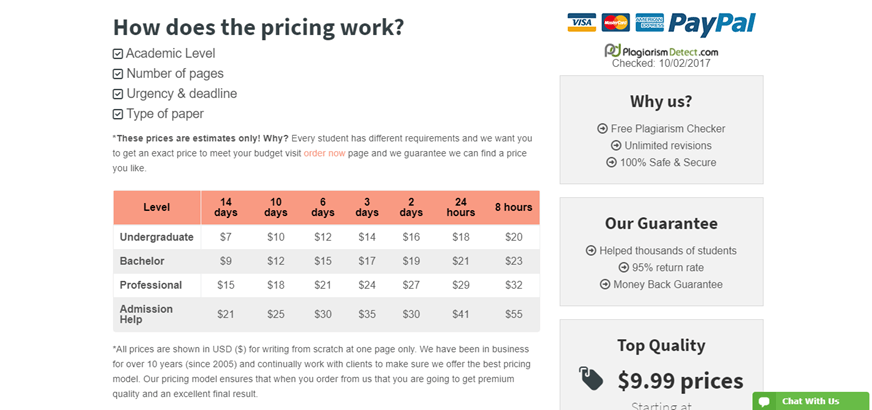Click the chat bubble icon in the chat widget

click(764, 401)
